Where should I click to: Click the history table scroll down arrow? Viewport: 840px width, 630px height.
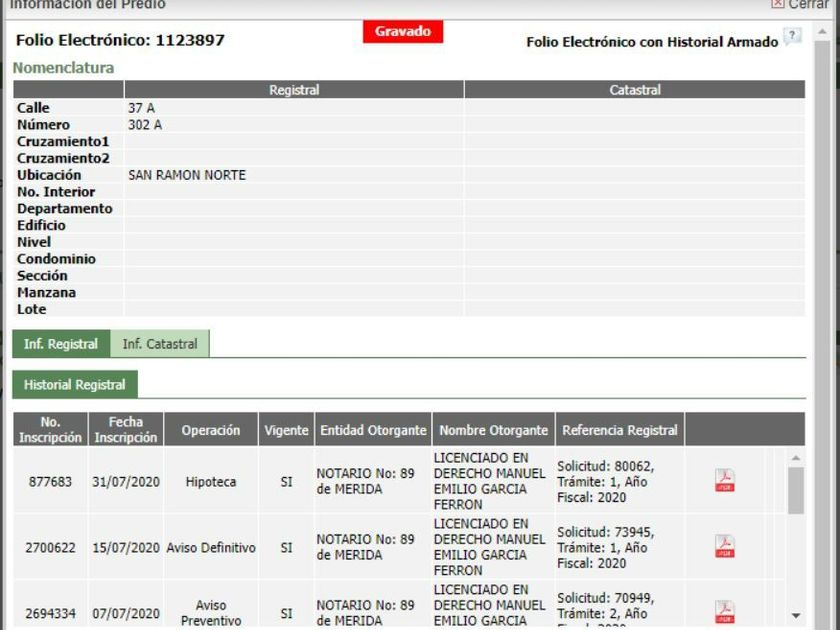click(796, 616)
